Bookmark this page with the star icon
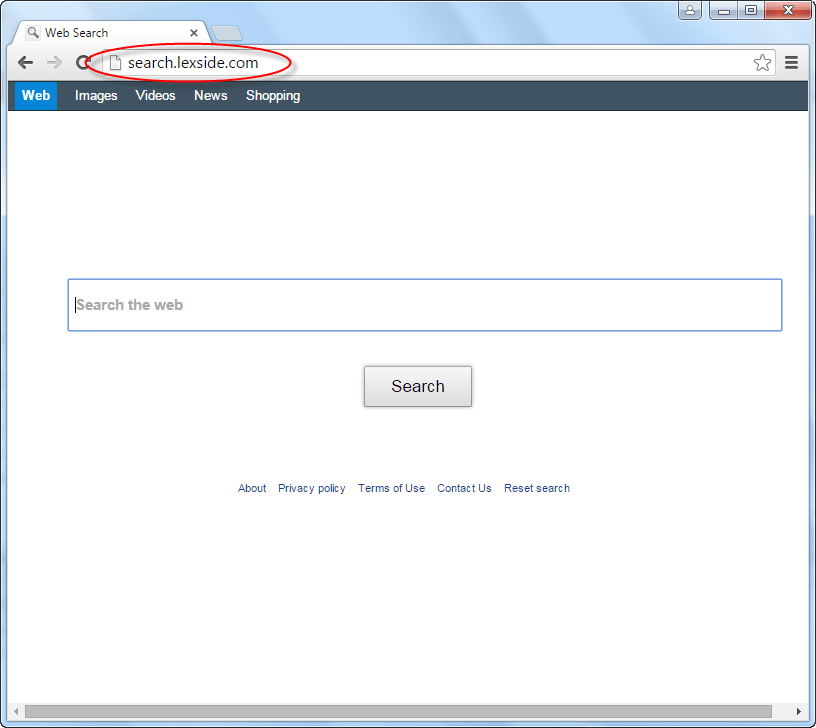816x728 pixels. pyautogui.click(x=762, y=63)
